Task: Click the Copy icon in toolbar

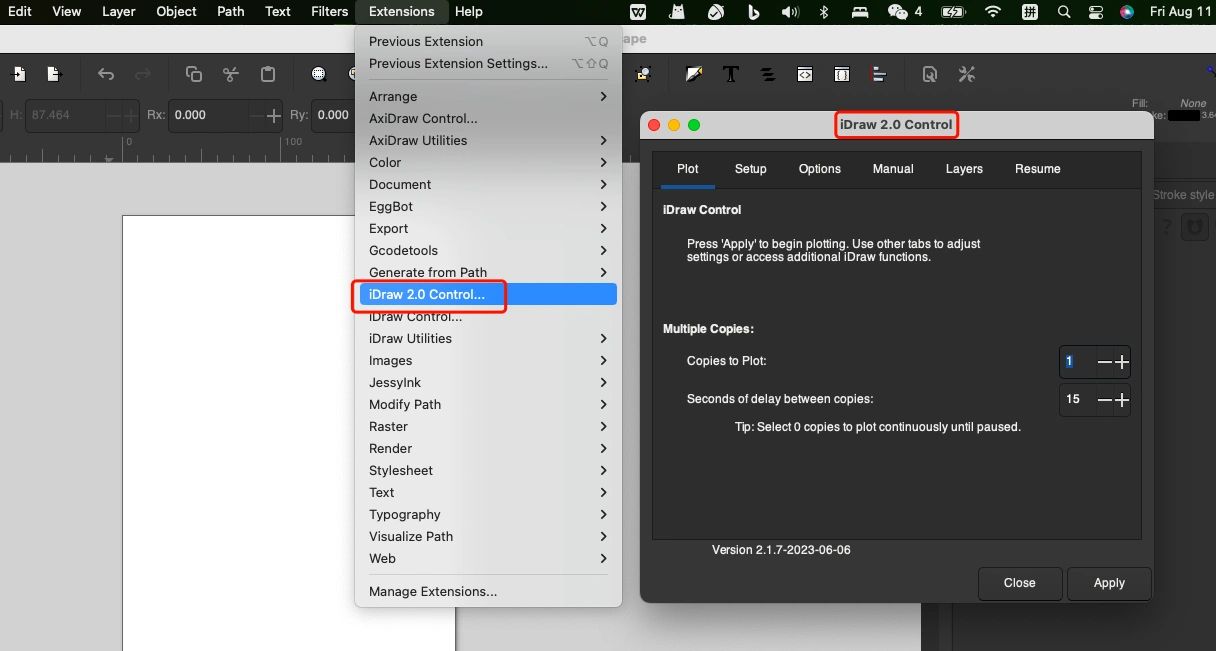Action: click(194, 74)
